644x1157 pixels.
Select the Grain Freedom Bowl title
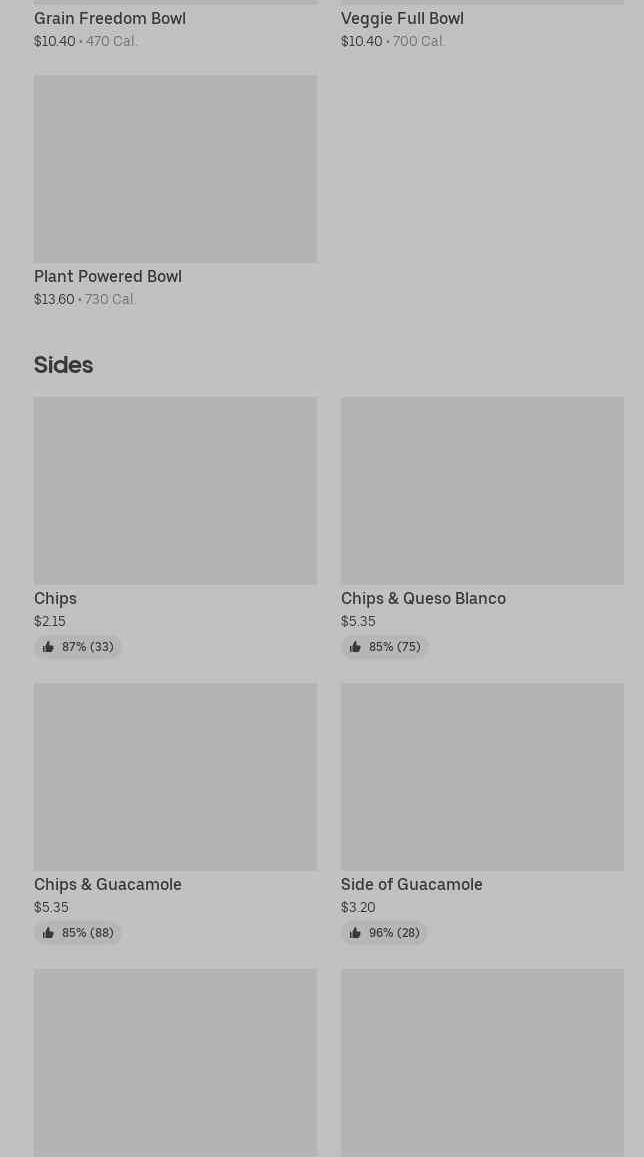(110, 18)
